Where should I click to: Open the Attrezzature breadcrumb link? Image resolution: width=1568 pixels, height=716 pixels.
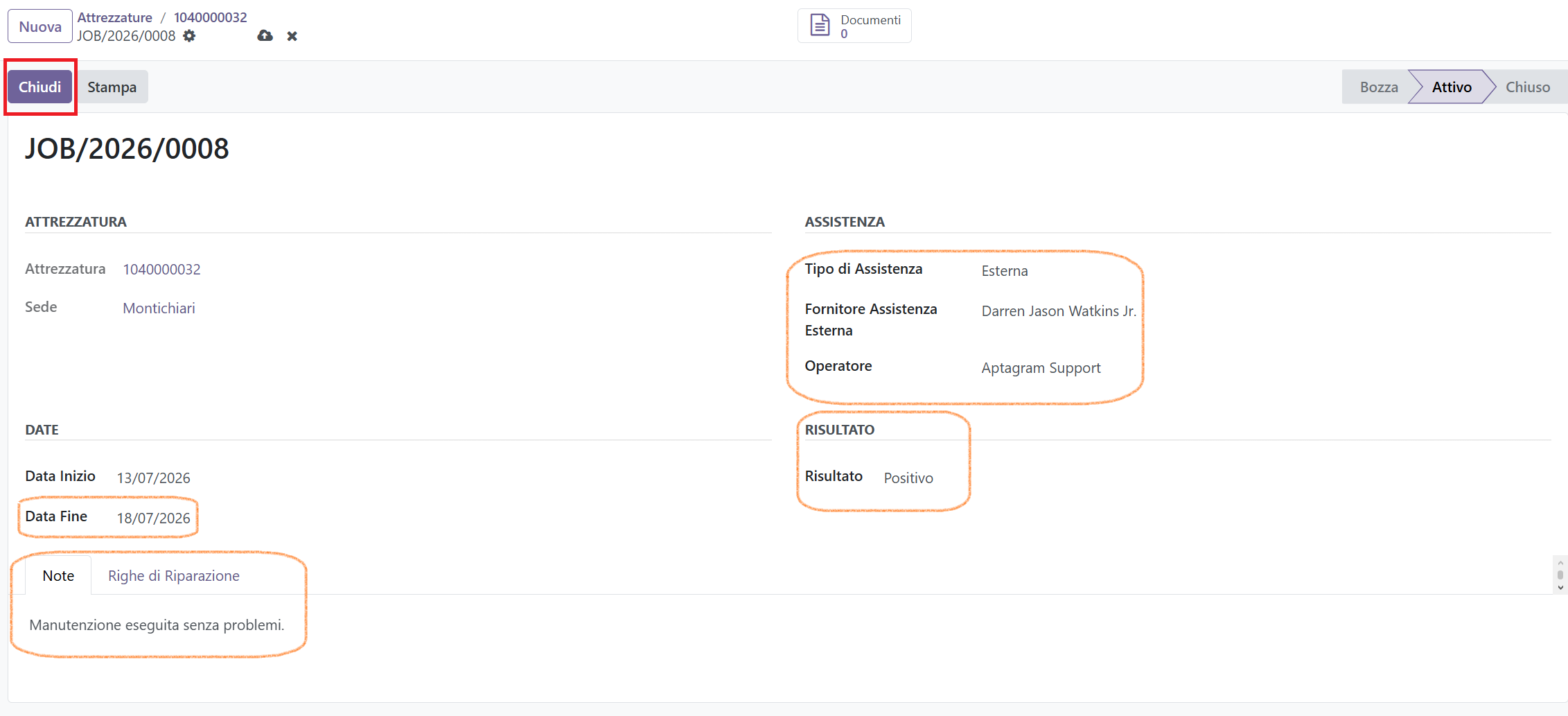(114, 17)
